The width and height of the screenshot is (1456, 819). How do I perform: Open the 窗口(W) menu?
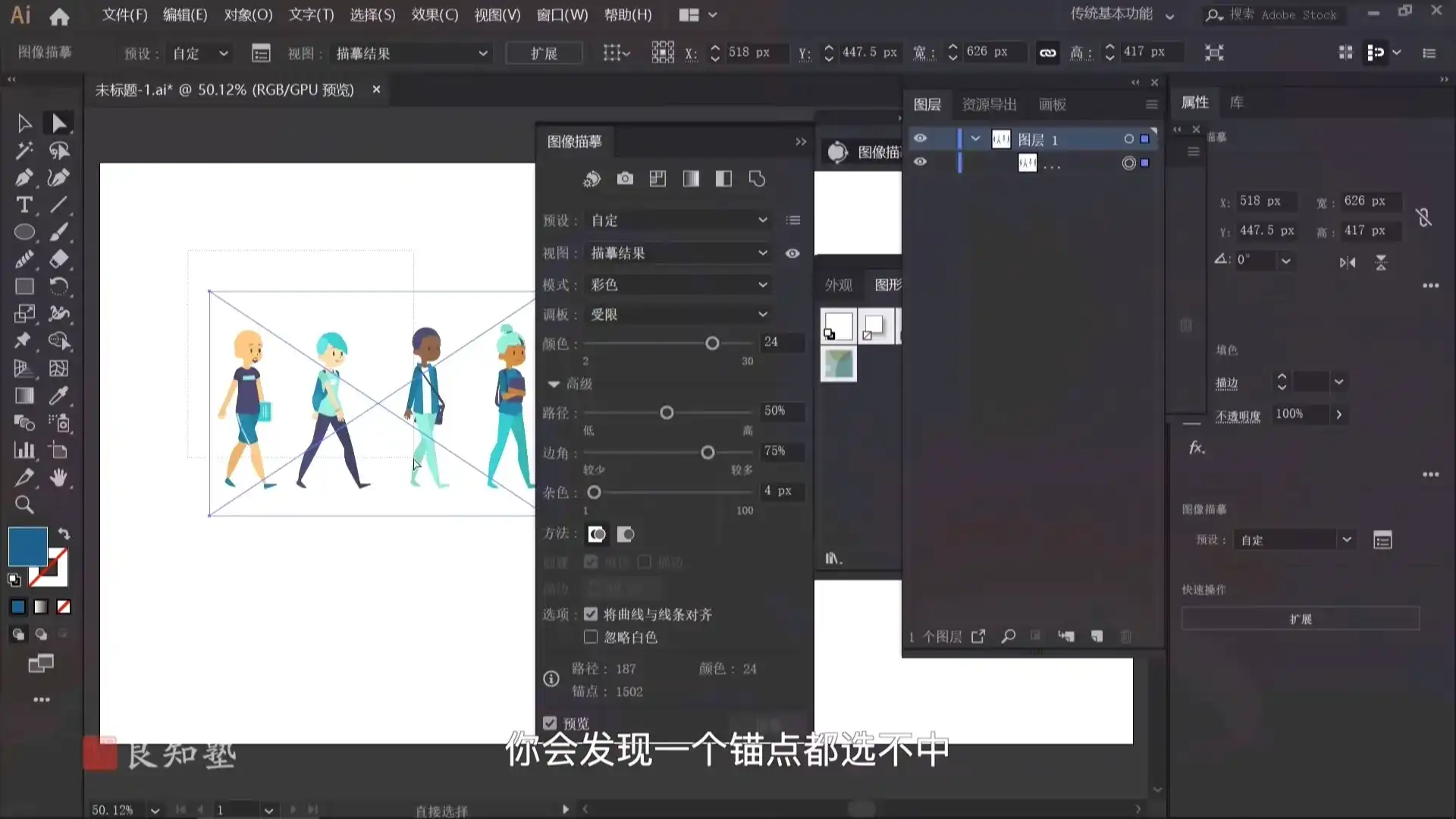point(561,14)
